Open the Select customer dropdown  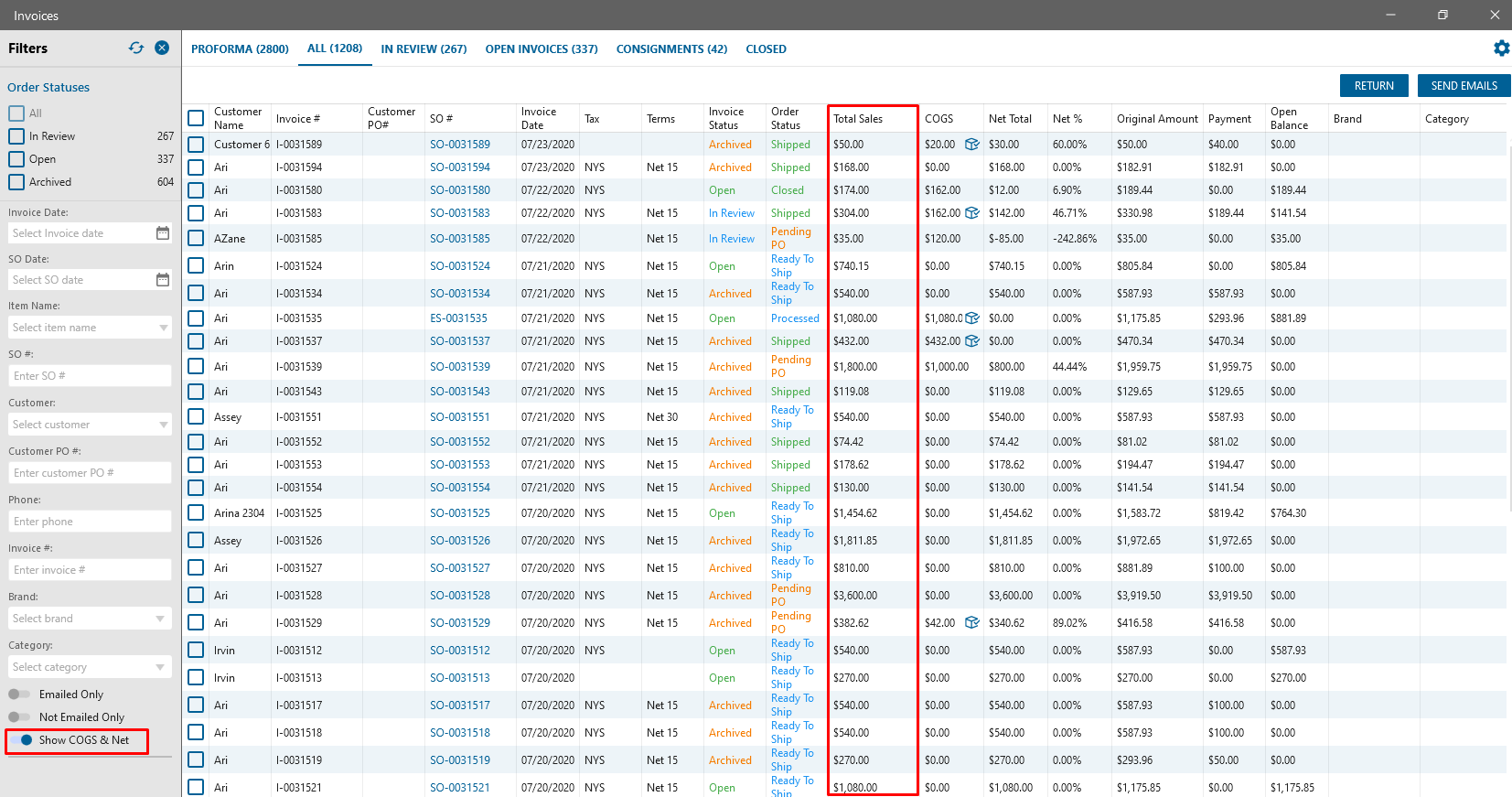point(164,425)
